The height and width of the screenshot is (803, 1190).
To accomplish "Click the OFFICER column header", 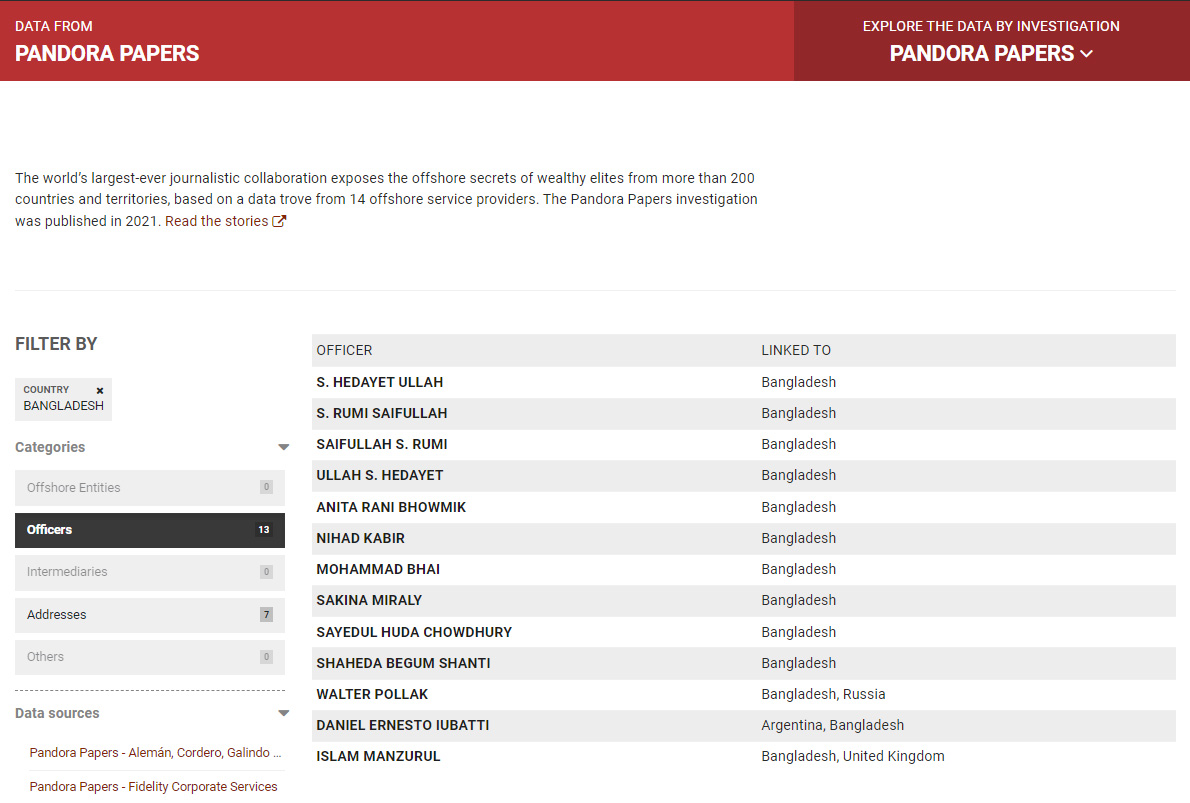I will point(344,350).
